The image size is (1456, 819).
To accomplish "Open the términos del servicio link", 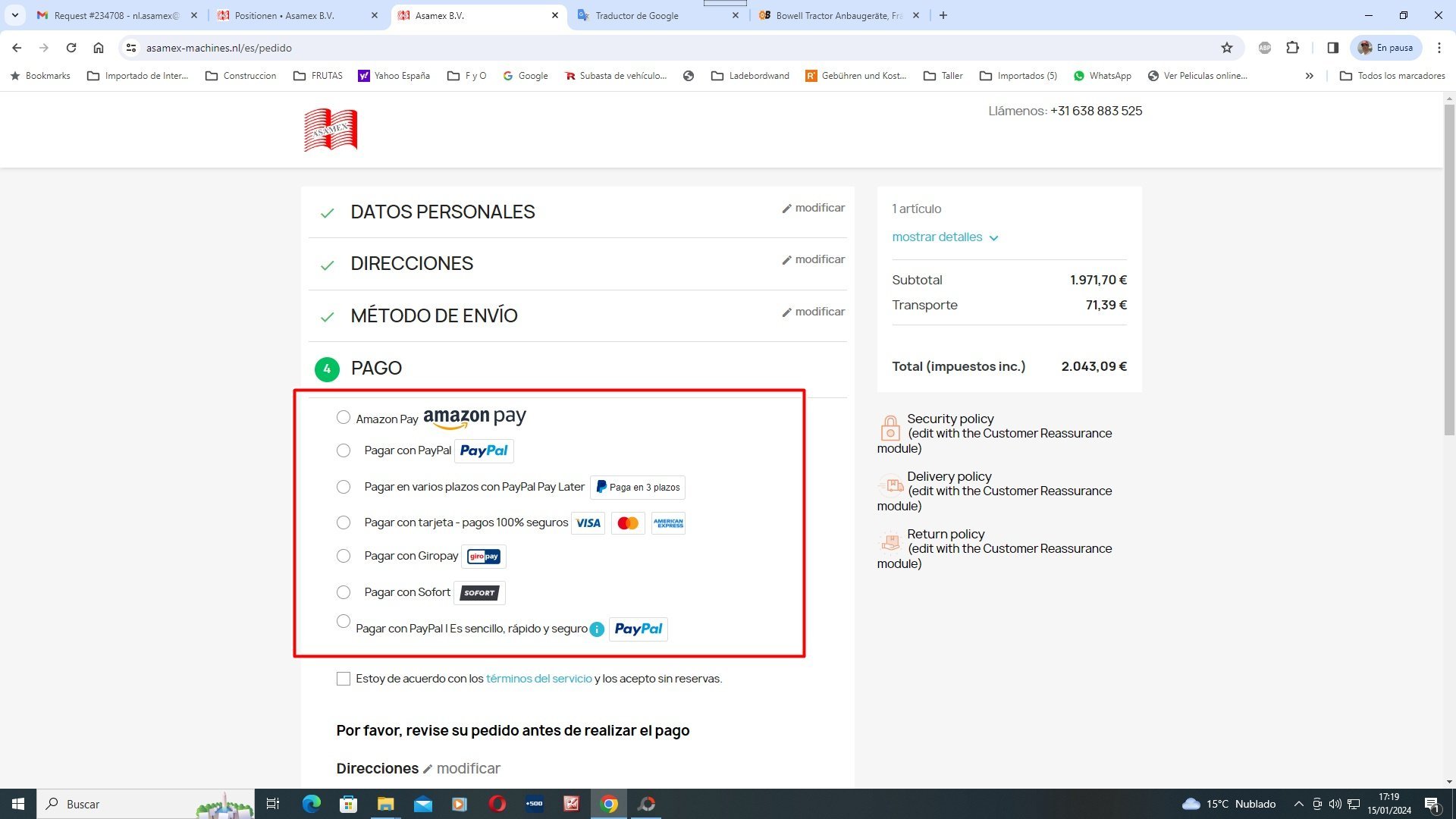I will [538, 679].
